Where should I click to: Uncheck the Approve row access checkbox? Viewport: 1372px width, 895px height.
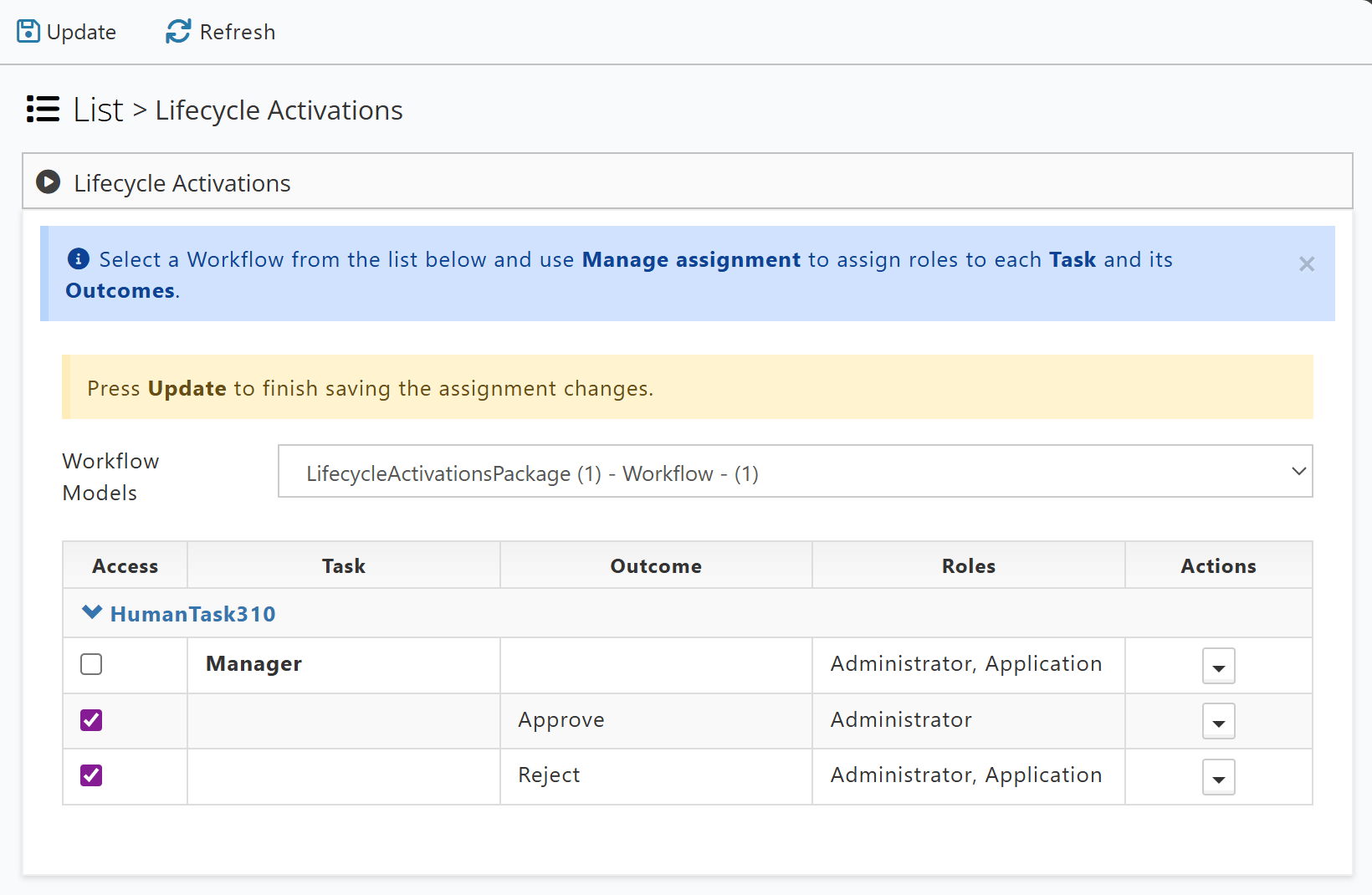[91, 720]
